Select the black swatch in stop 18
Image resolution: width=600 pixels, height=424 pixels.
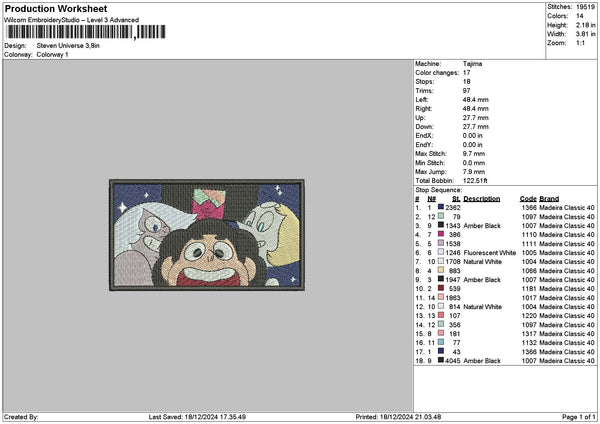click(441, 360)
